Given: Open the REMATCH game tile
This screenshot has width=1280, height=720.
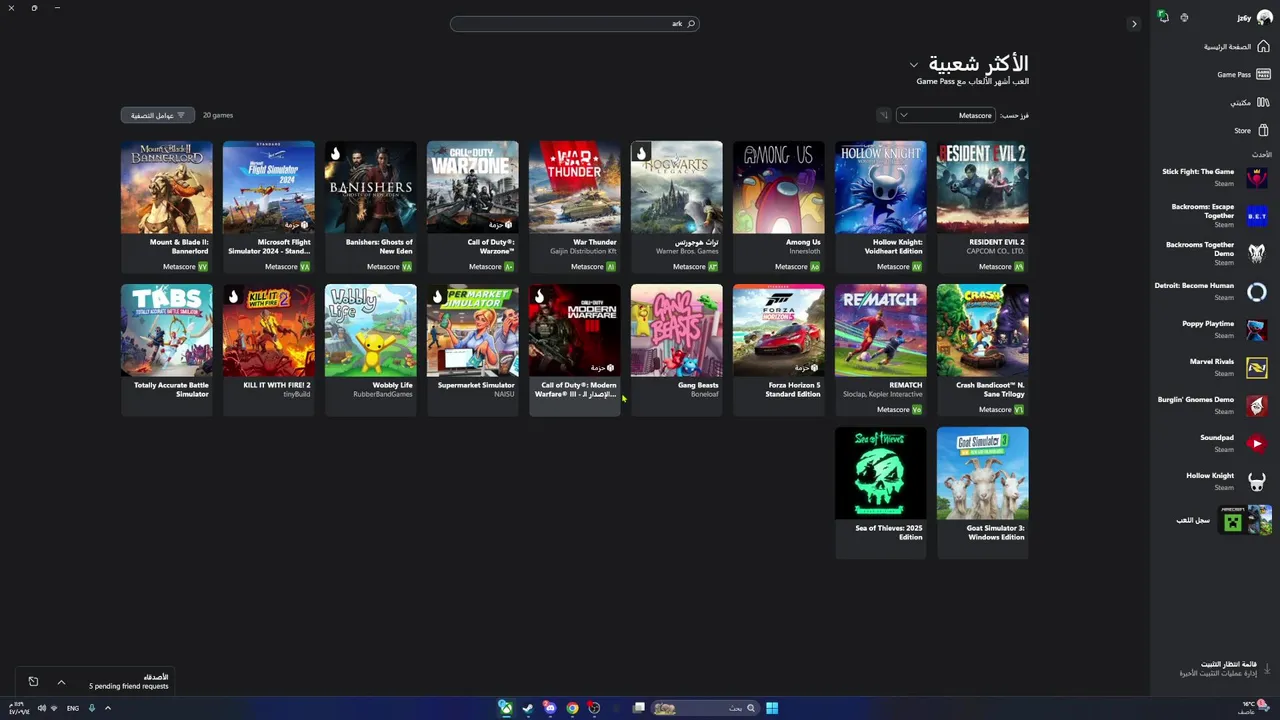Looking at the screenshot, I should coord(880,349).
